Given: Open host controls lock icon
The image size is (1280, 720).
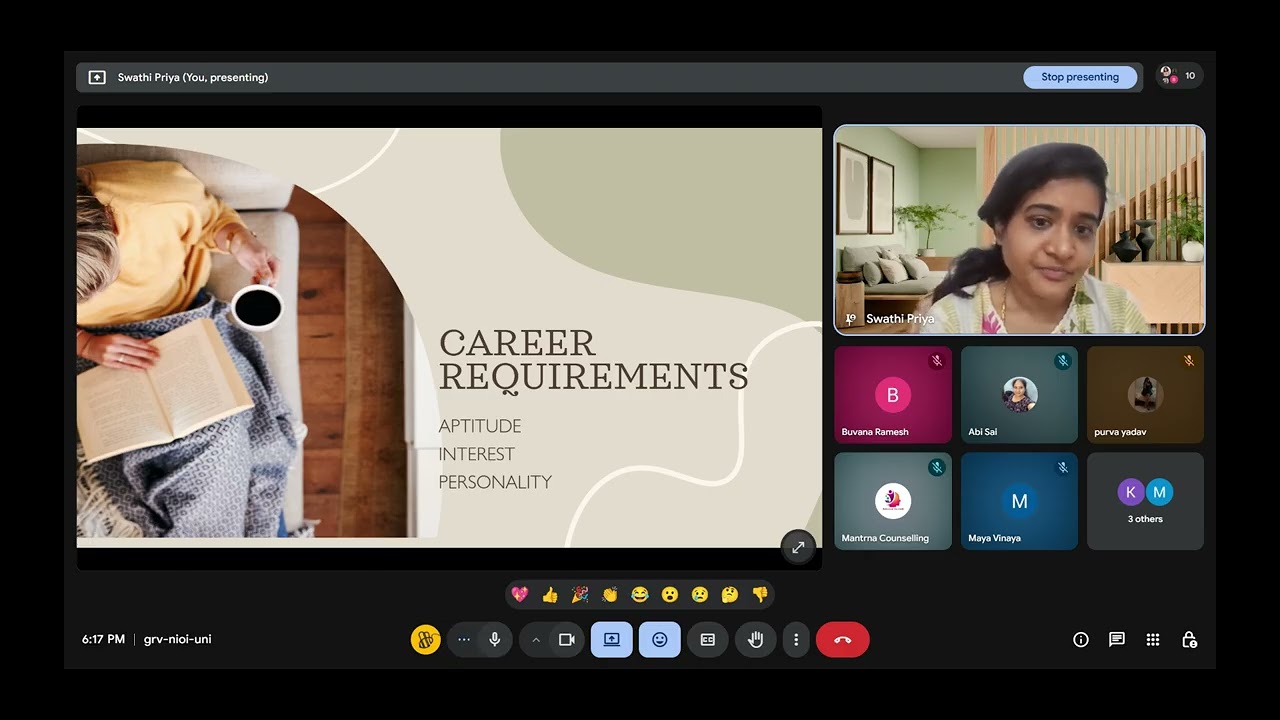Looking at the screenshot, I should click(x=1189, y=640).
